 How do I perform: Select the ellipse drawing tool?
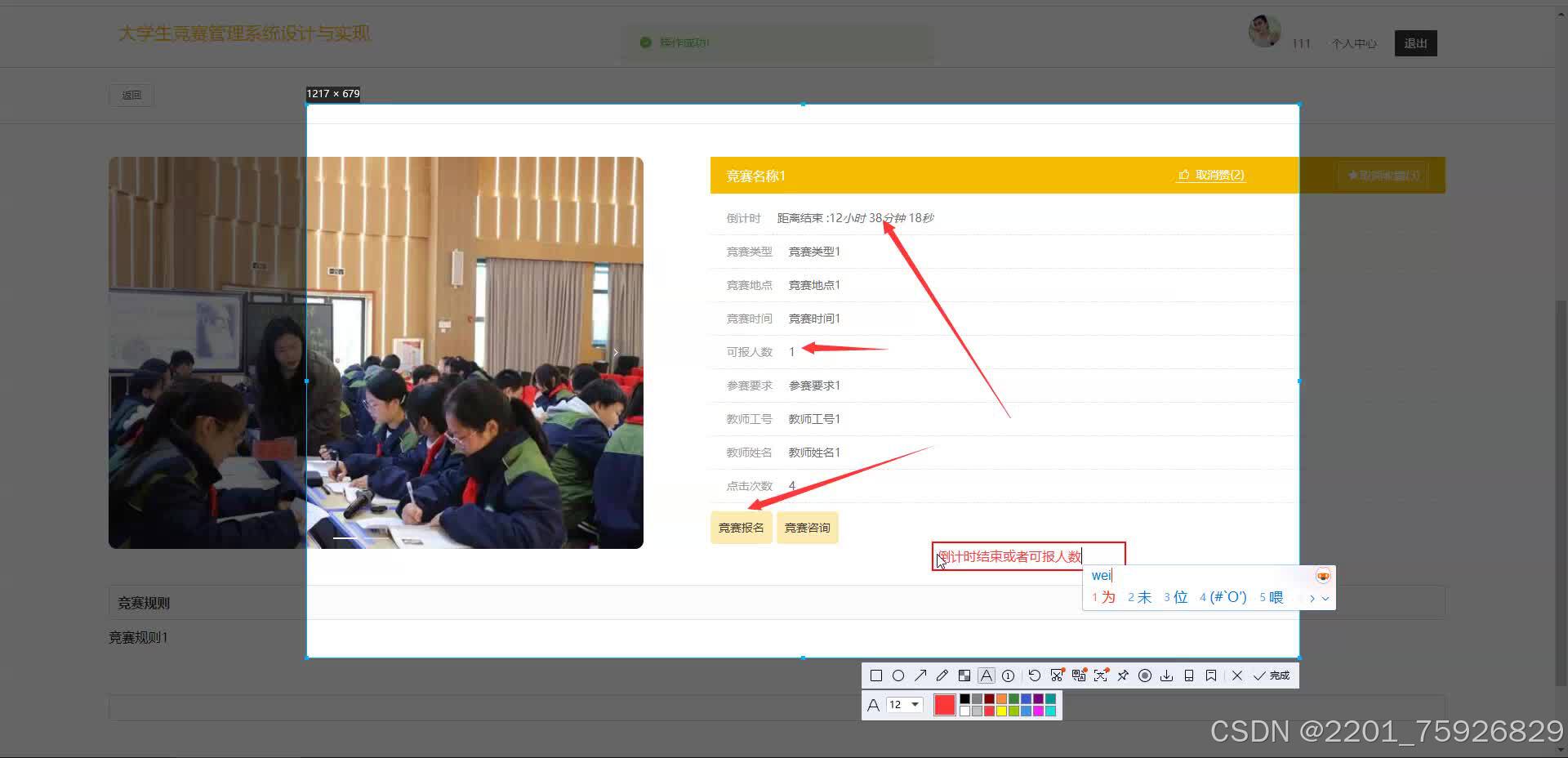tap(898, 676)
